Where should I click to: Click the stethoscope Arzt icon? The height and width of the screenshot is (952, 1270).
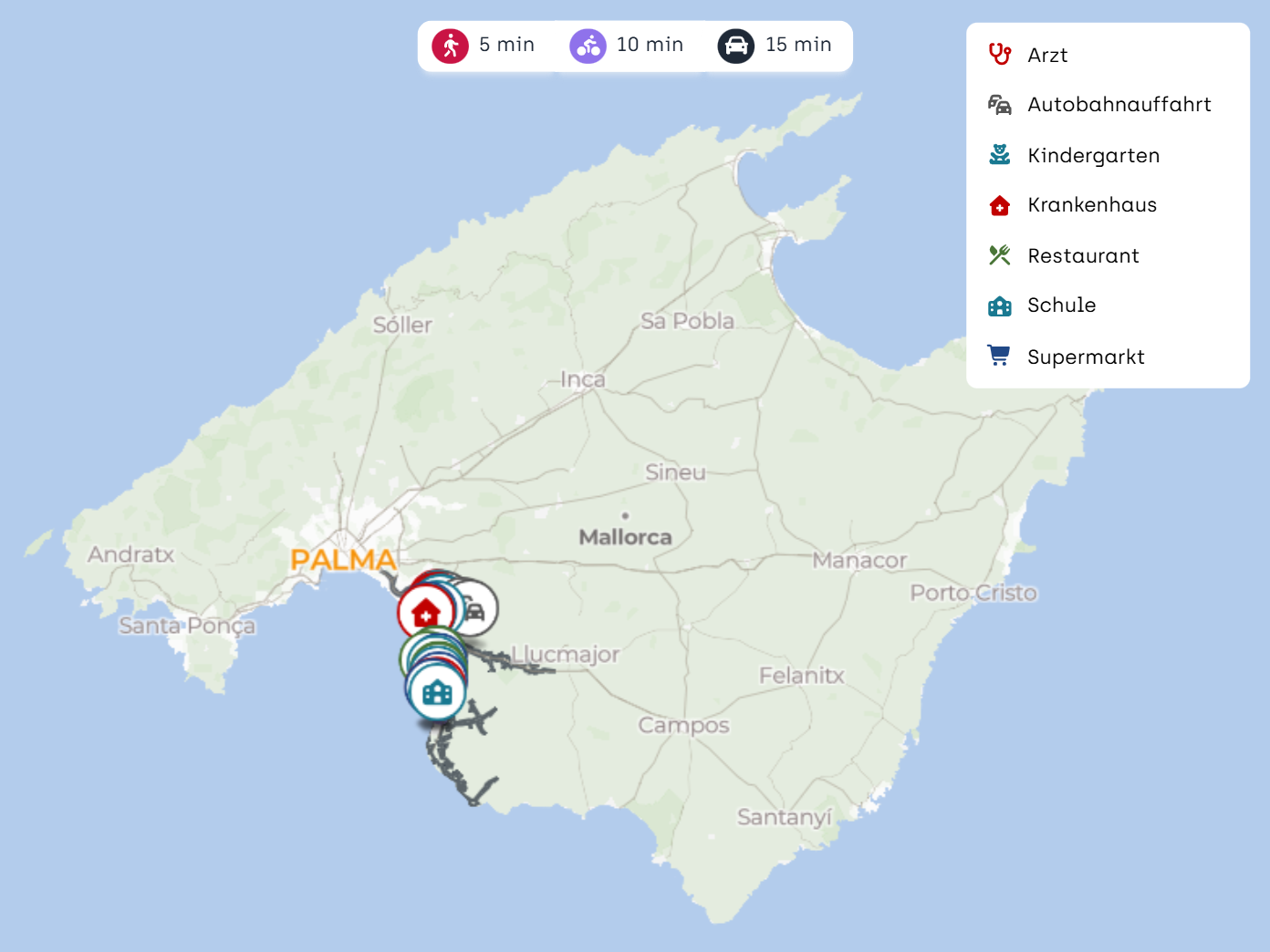pos(1000,55)
